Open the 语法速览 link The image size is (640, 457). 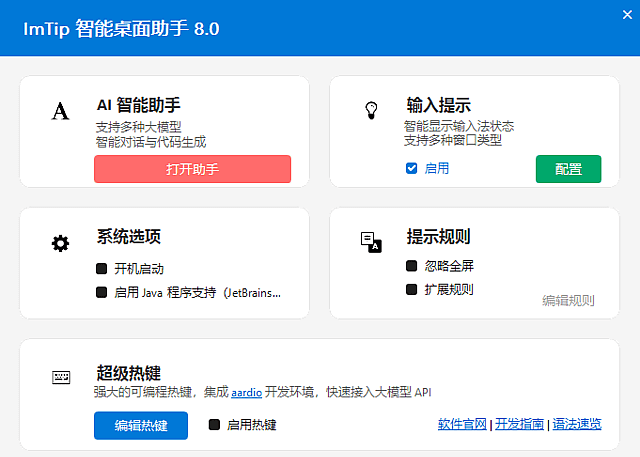click(x=577, y=424)
